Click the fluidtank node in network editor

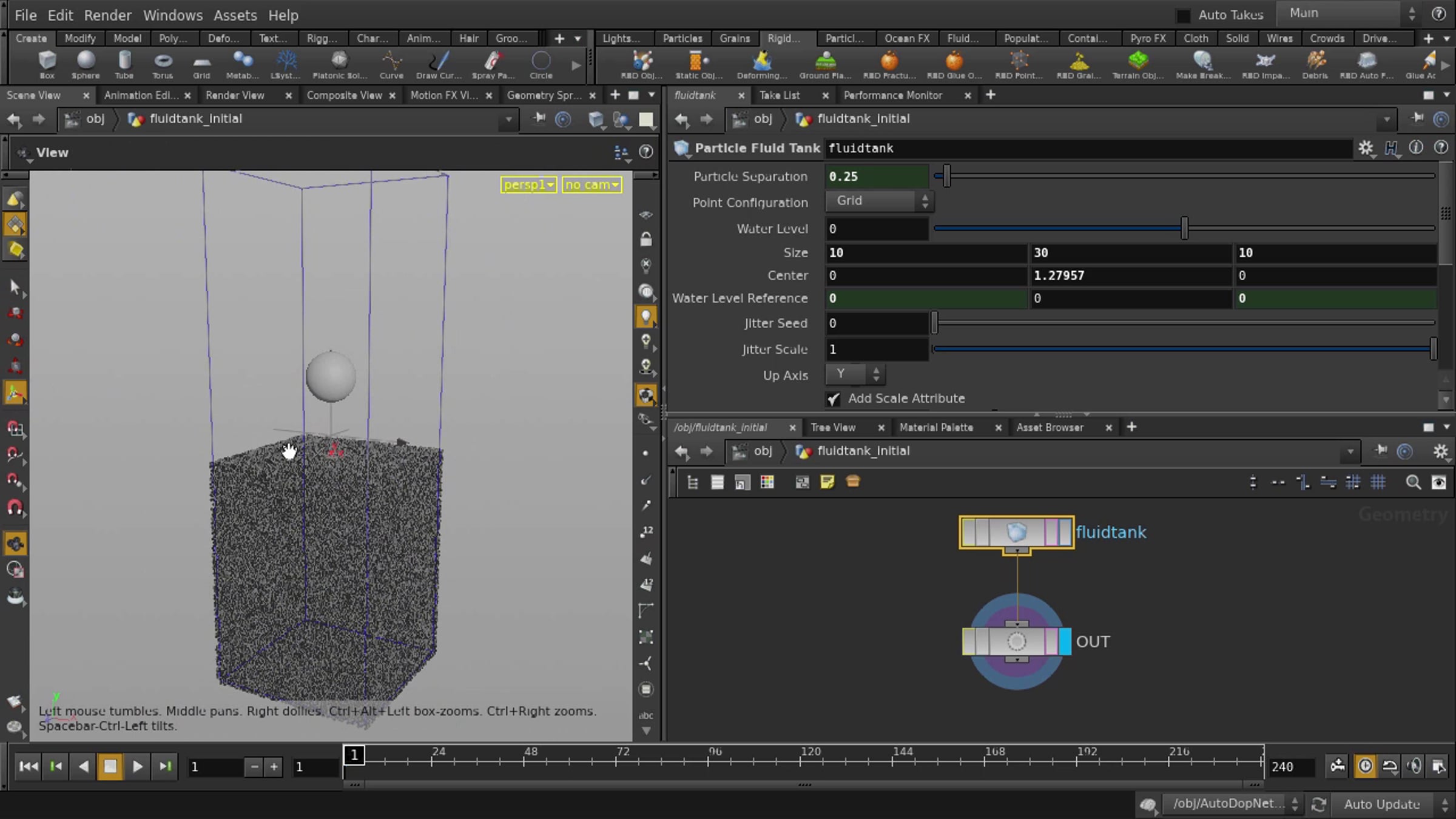(1015, 533)
